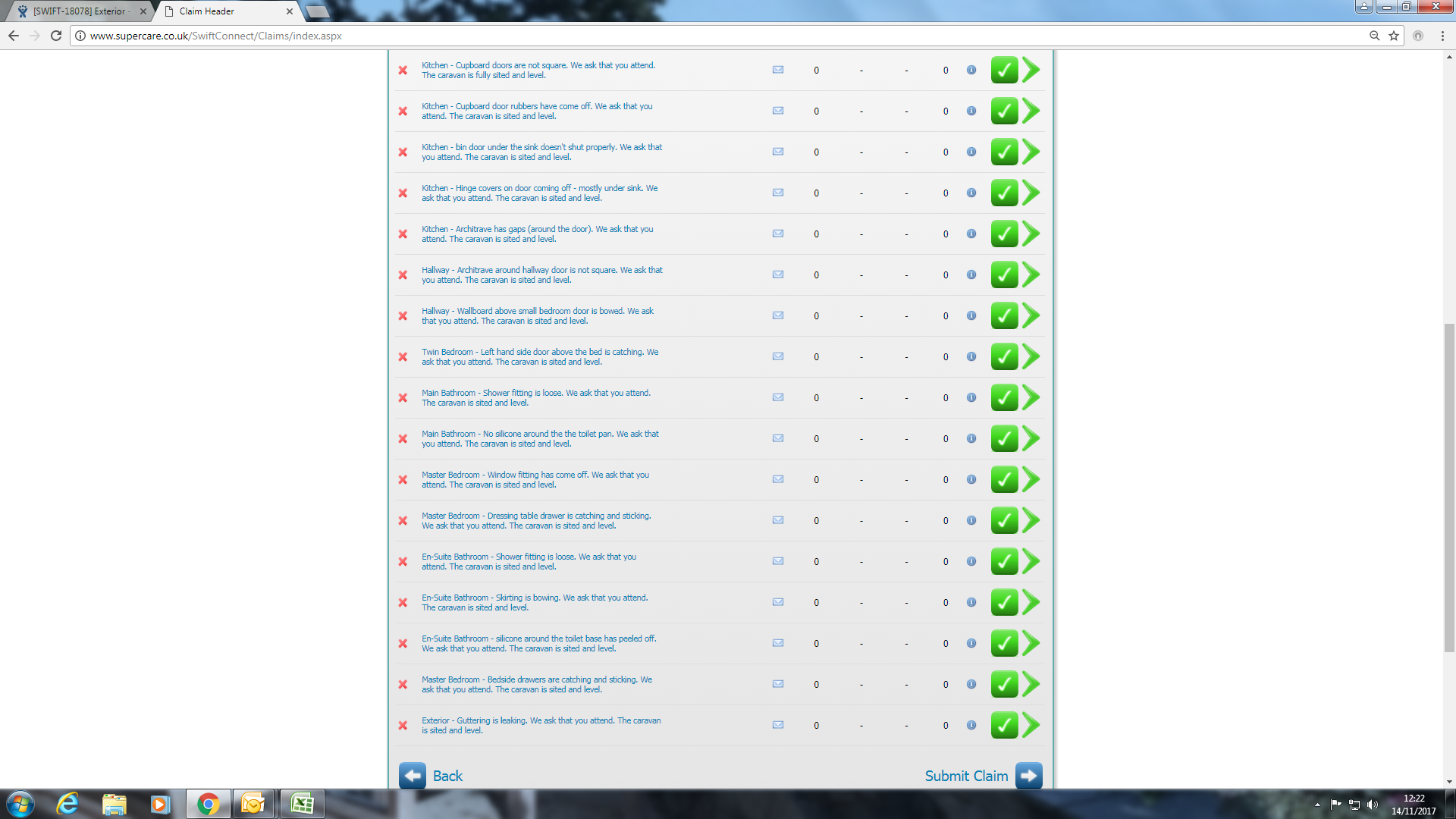
Task: Expand green arrow on Kitchen Hinge covers row
Action: coord(1031,193)
